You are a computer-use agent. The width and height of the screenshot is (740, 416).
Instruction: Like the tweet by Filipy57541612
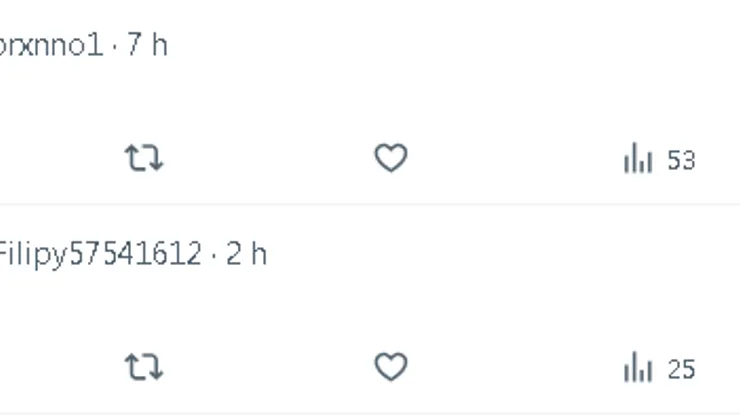click(x=391, y=368)
